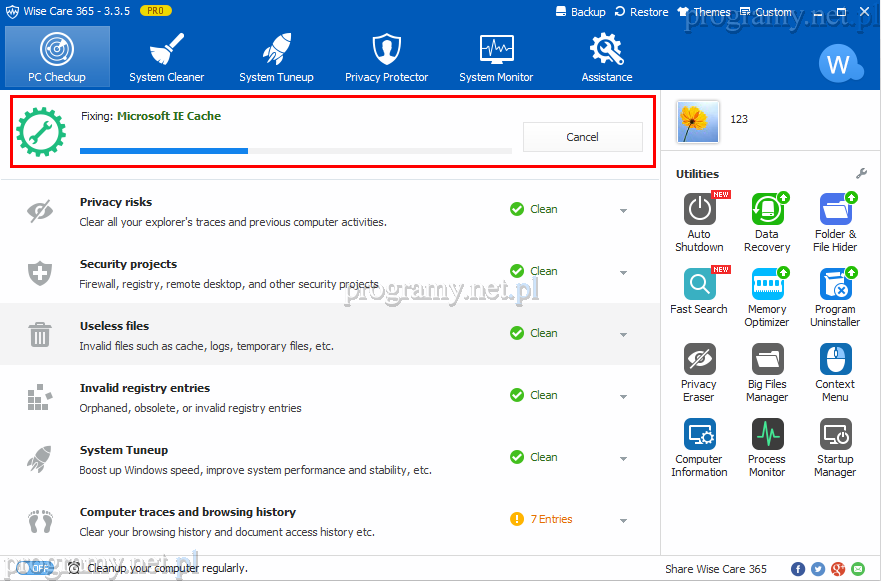Open the Process Monitor utility
Screen dimensions: 881x581
tap(767, 435)
